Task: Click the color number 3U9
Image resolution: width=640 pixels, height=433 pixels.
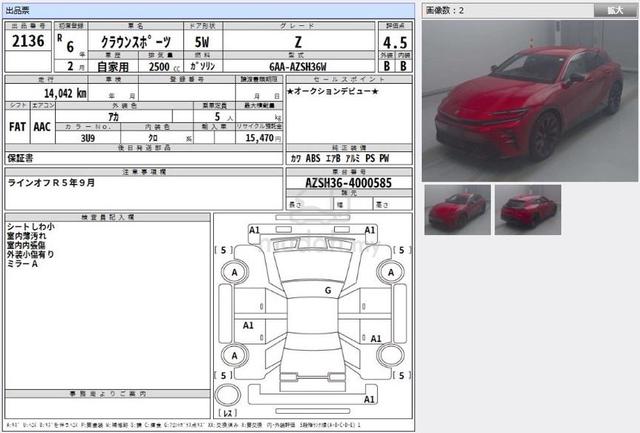Action: pos(88,138)
